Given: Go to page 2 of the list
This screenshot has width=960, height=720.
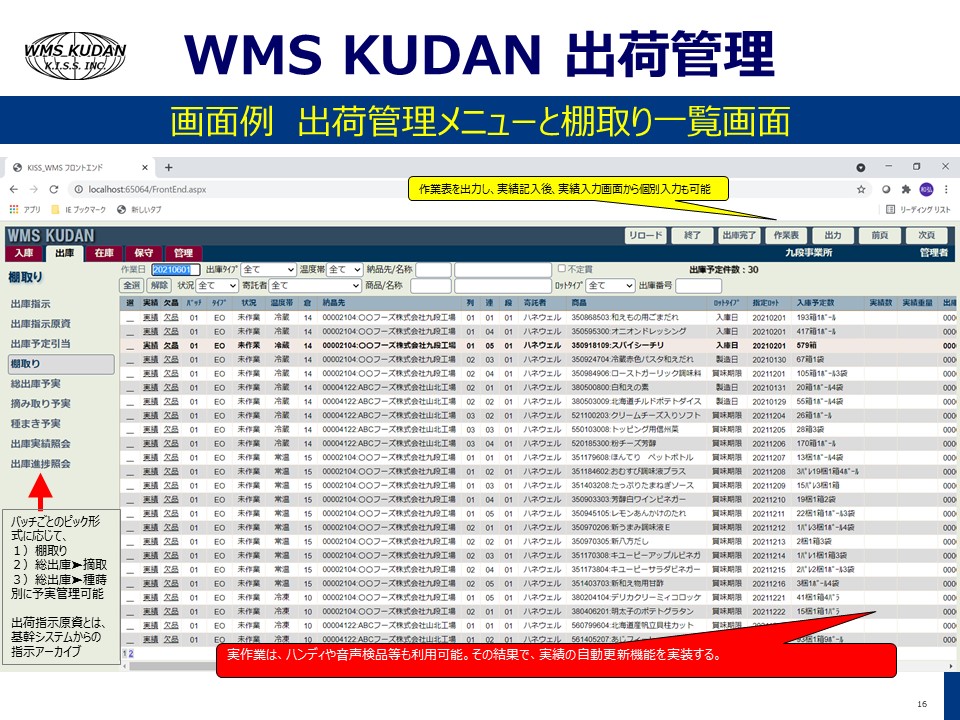Looking at the screenshot, I should [x=130, y=653].
